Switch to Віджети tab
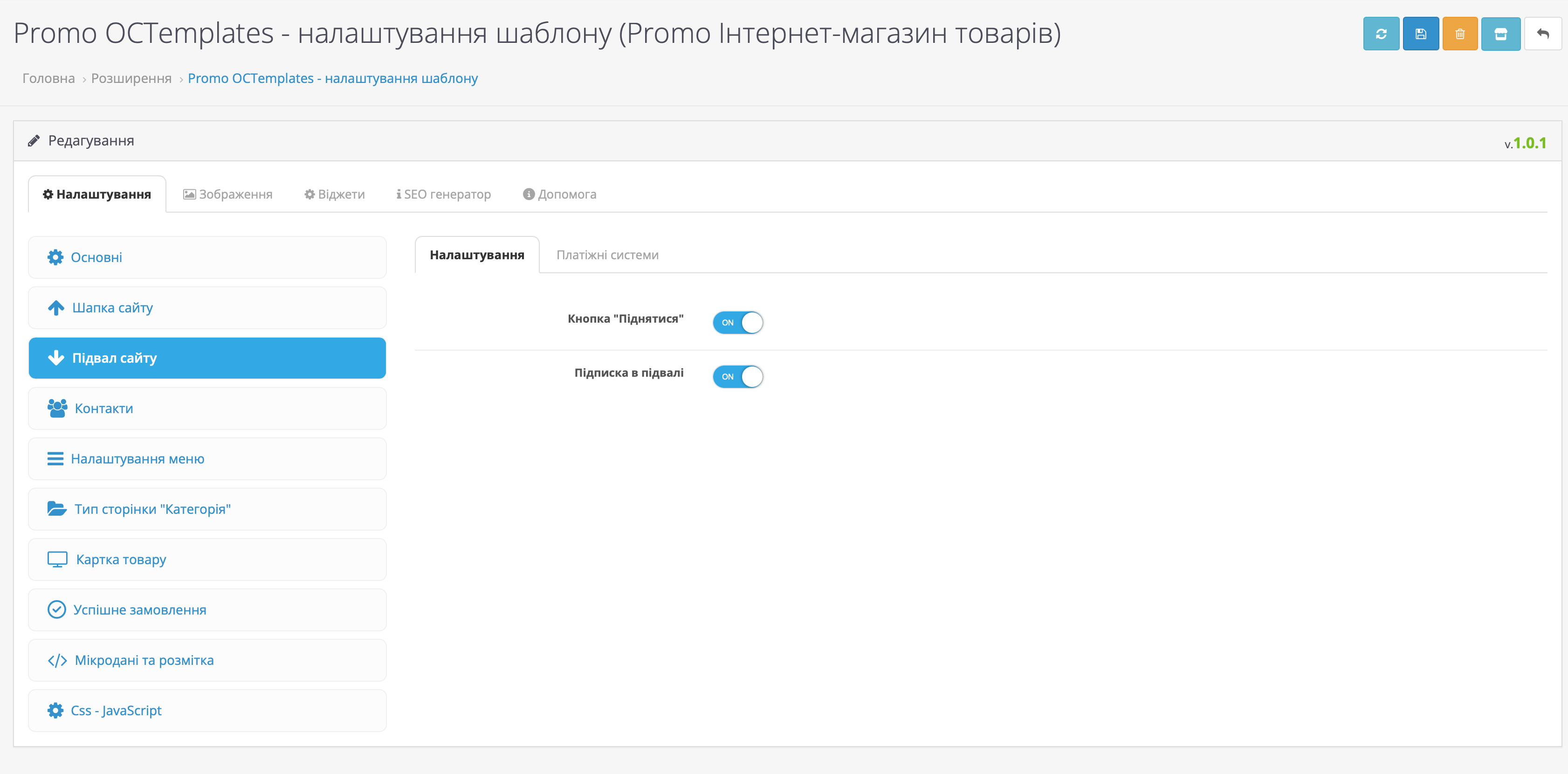This screenshot has width=1568, height=774. click(x=334, y=194)
